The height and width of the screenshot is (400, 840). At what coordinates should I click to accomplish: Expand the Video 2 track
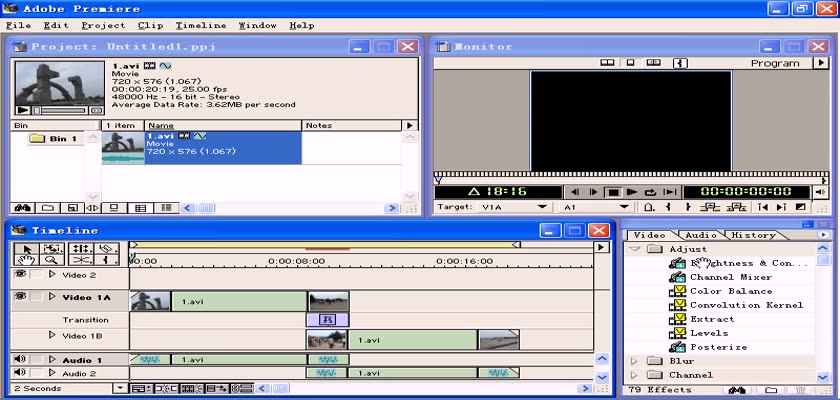point(52,275)
